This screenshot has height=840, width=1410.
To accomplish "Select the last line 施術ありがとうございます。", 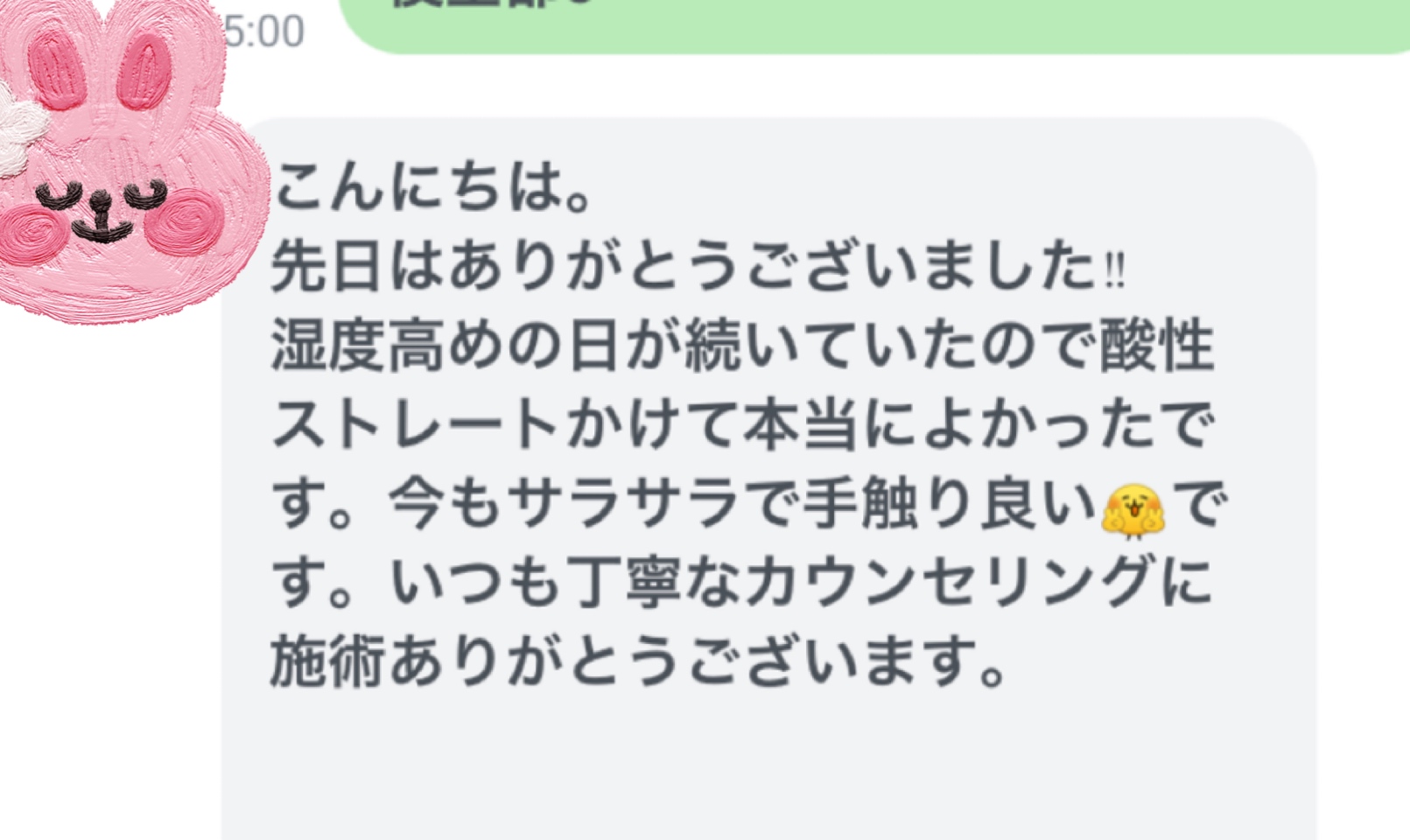I will [x=640, y=662].
